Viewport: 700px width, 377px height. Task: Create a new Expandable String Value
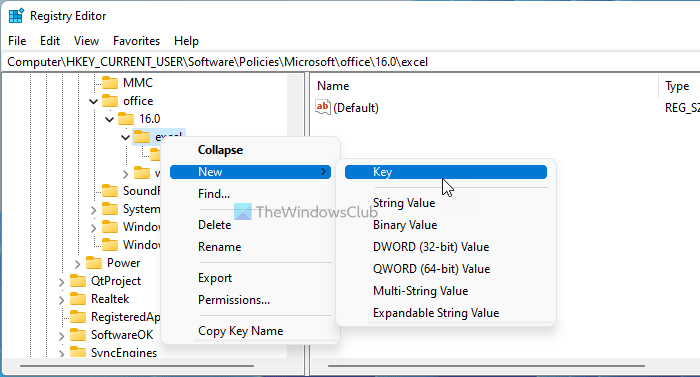(x=446, y=313)
